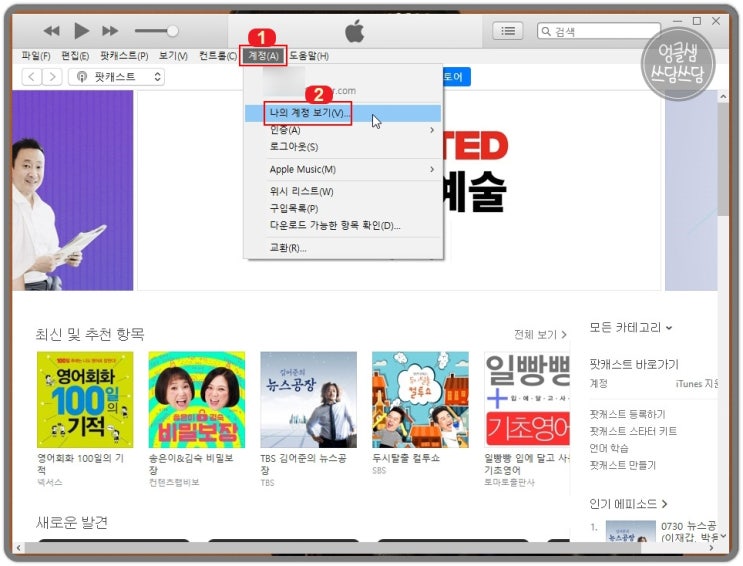Click the horizontal scrollbar right arrow
The image size is (743, 566).
[x=711, y=548]
